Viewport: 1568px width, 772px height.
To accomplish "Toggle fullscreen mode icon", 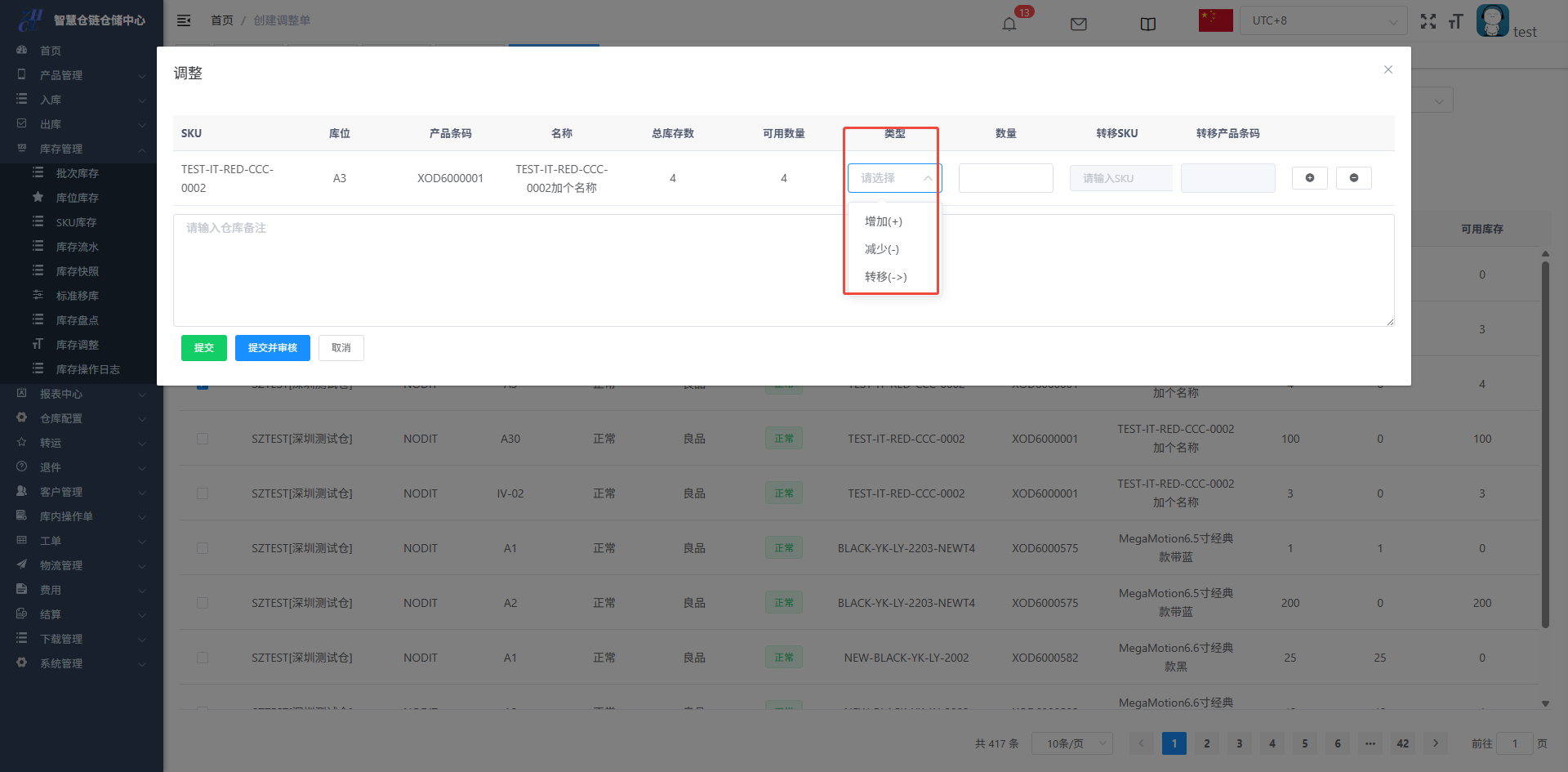I will pos(1428,21).
